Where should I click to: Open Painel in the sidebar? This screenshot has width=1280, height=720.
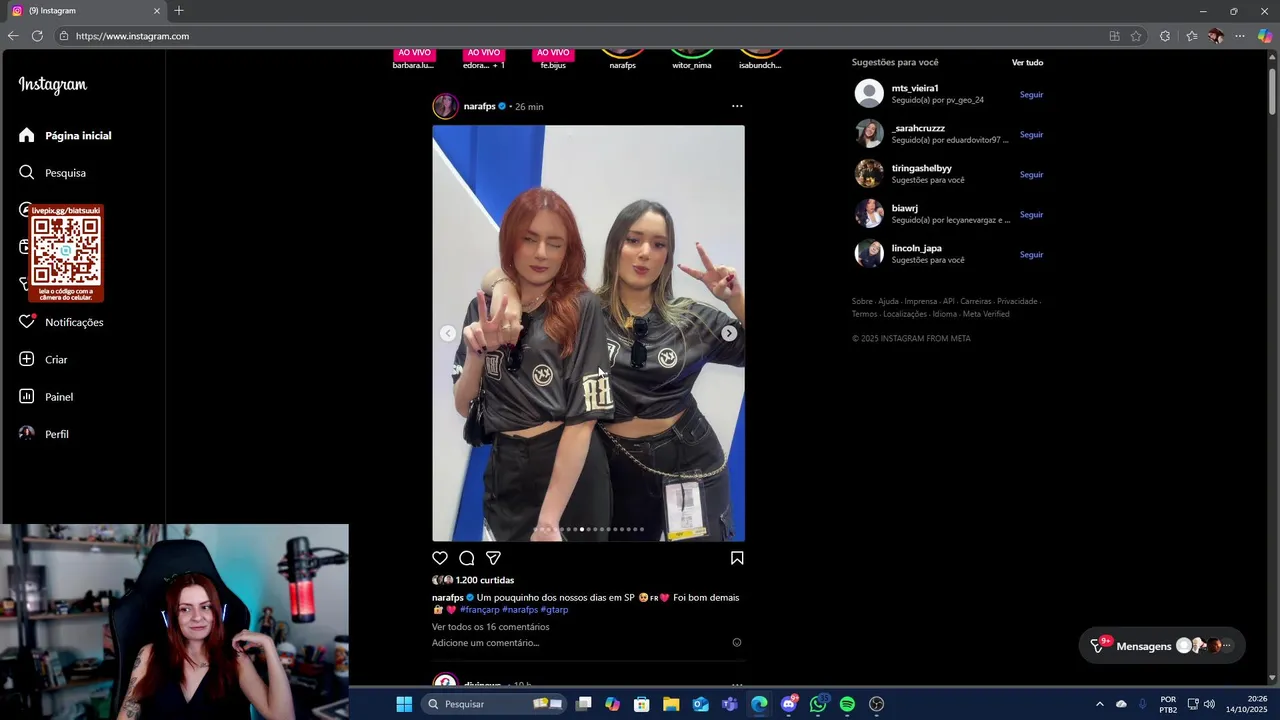[x=46, y=397]
